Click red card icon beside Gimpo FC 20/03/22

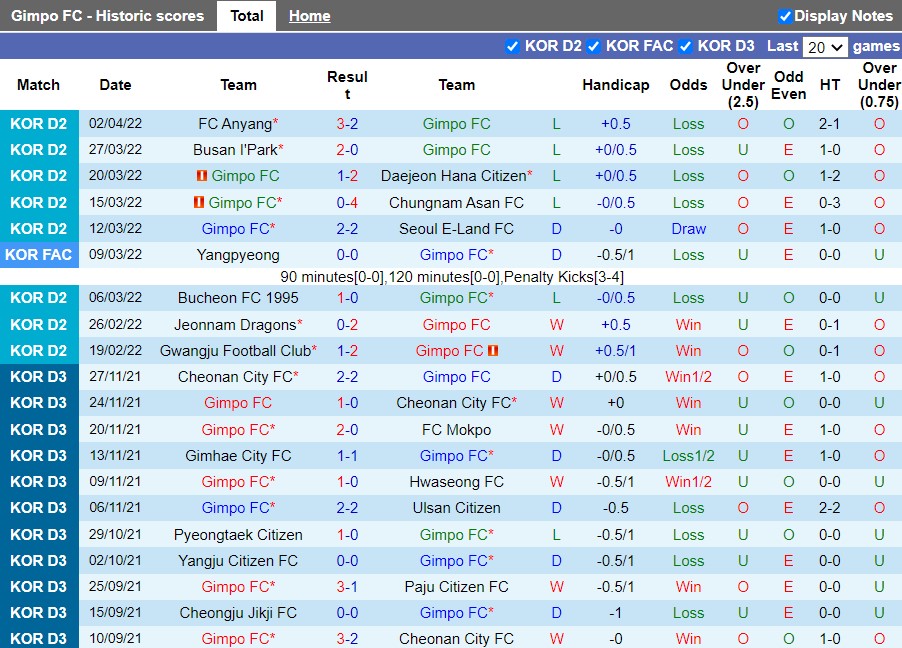201,176
